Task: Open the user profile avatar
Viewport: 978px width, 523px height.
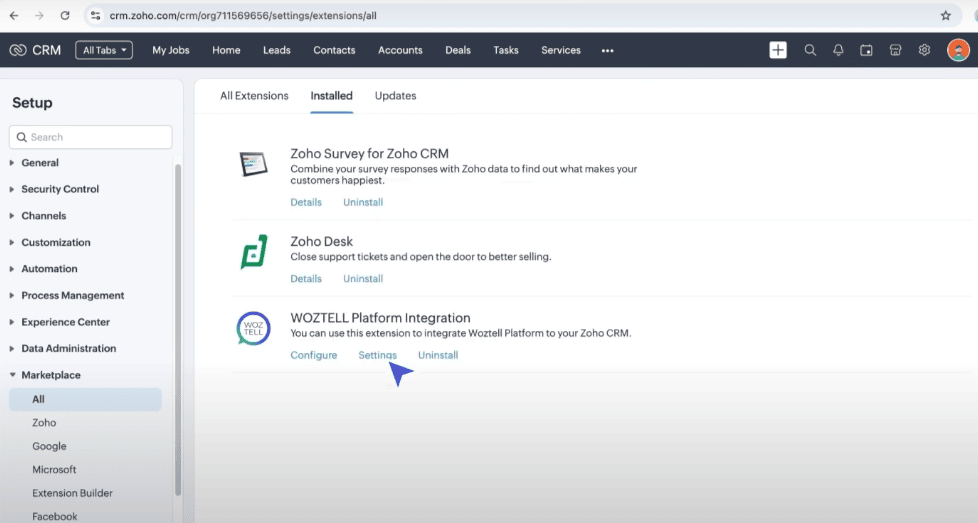Action: (958, 50)
